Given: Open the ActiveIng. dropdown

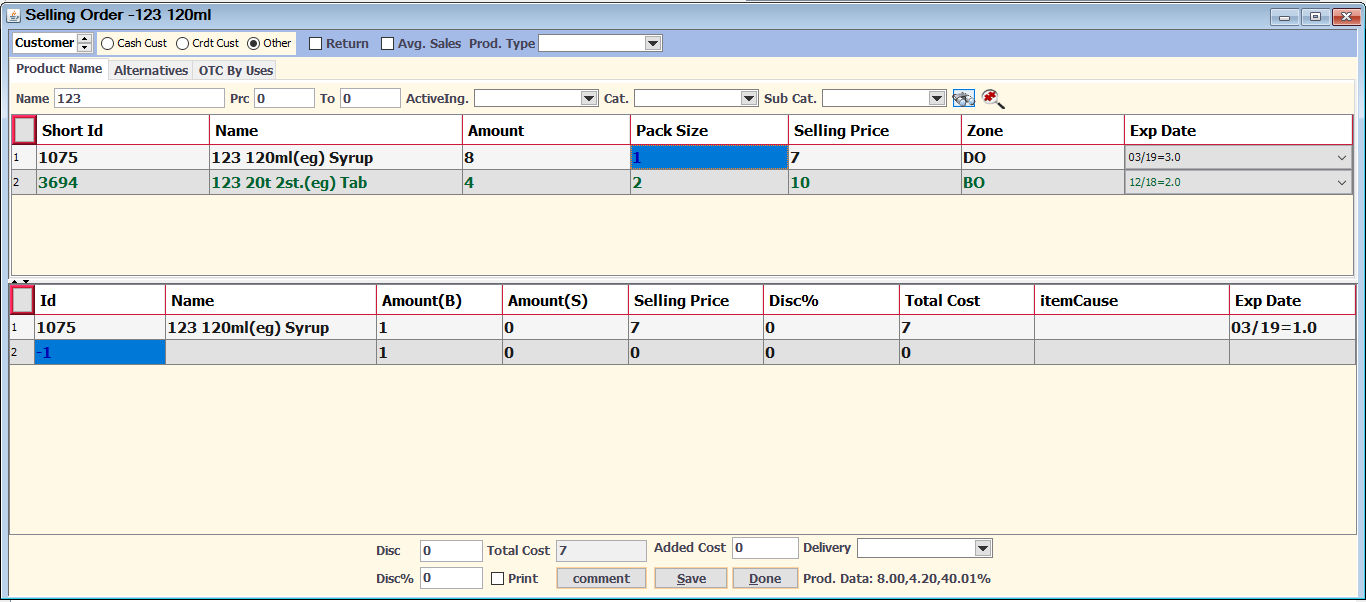Looking at the screenshot, I should tap(589, 98).
